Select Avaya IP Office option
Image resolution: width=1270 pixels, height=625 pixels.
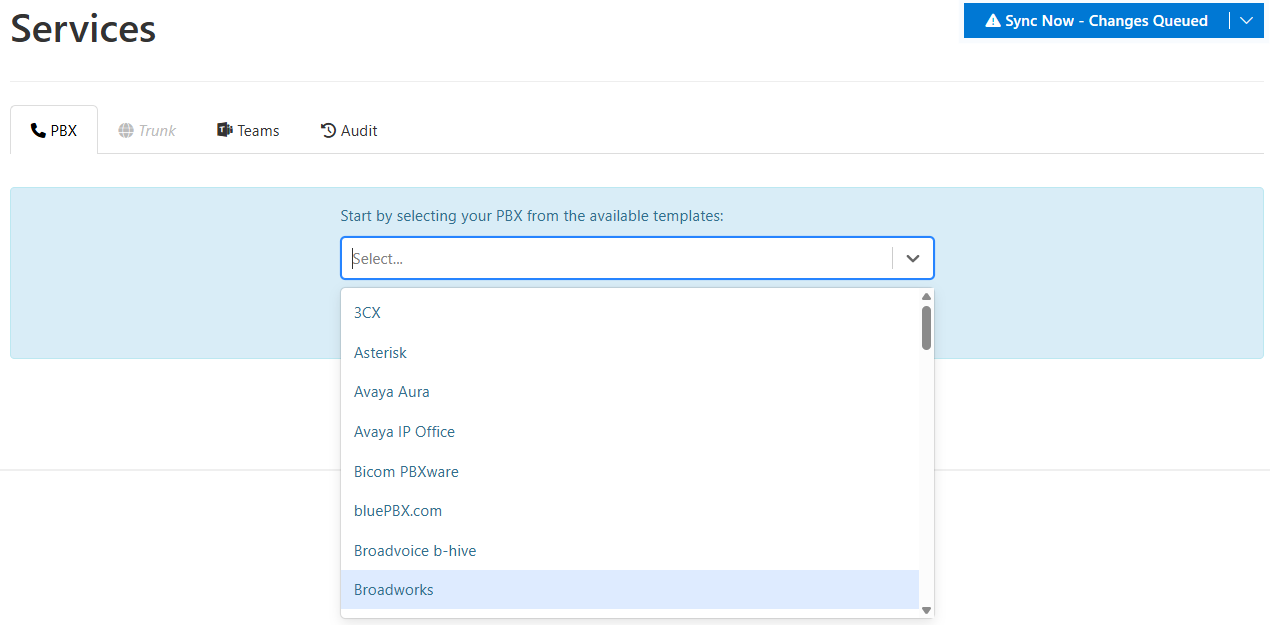(630, 432)
